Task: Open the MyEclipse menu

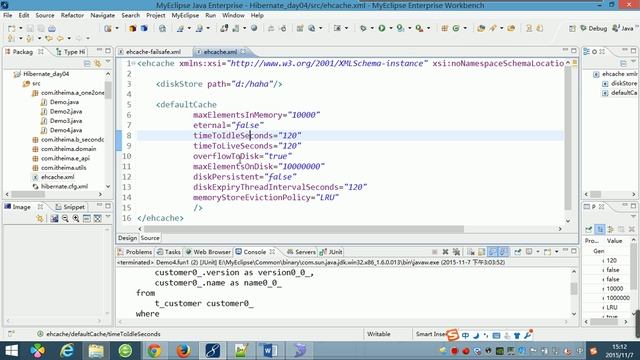Action: point(185,15)
